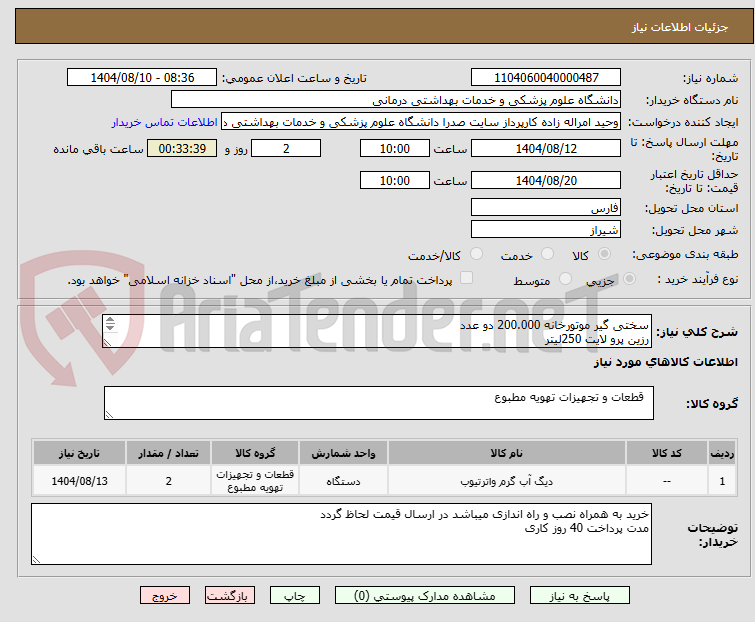Select the جزیی purchase type radio
Image resolution: width=755 pixels, height=622 pixels.
coord(629,279)
